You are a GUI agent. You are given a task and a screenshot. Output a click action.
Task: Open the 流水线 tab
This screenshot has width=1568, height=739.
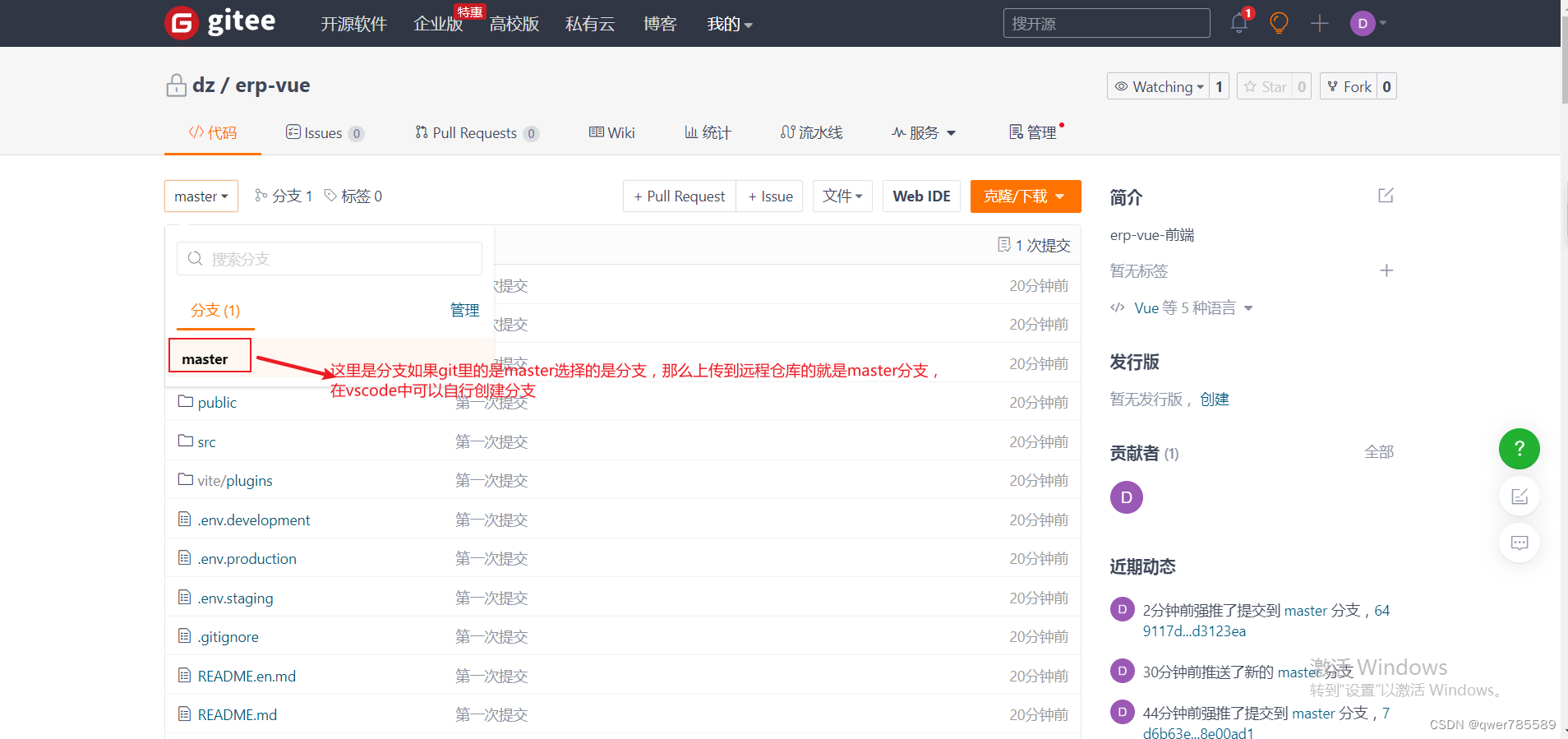tap(812, 132)
